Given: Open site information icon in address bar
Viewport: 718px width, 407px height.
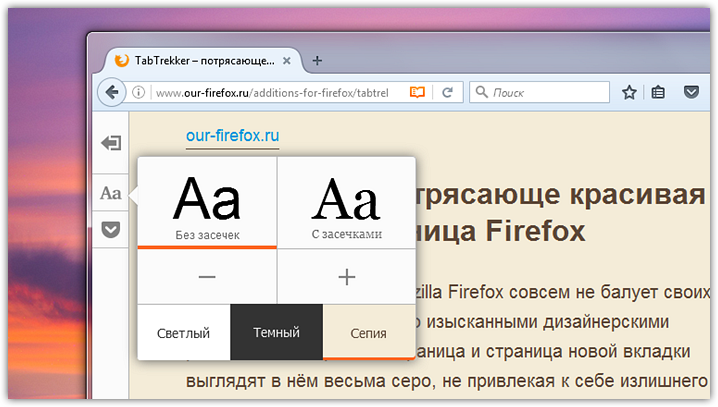Looking at the screenshot, I should point(138,92).
